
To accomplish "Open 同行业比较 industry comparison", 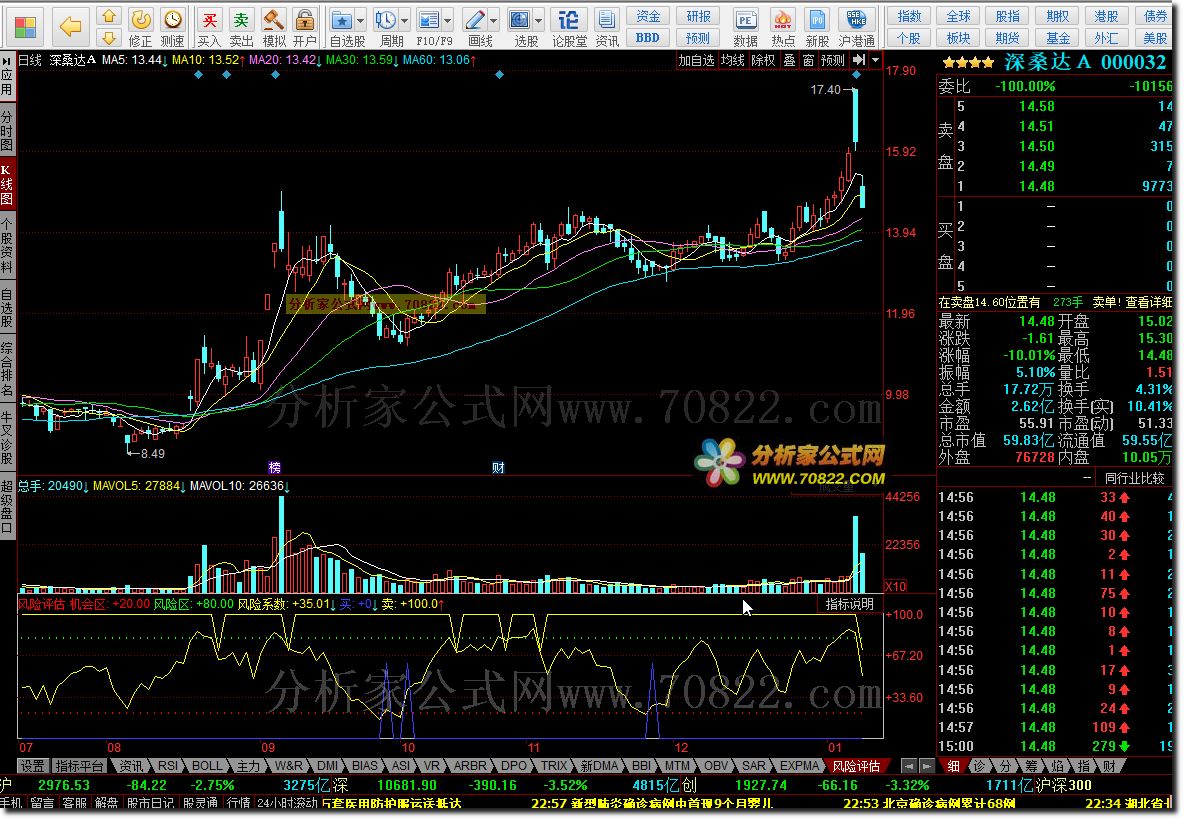I will pos(1135,479).
